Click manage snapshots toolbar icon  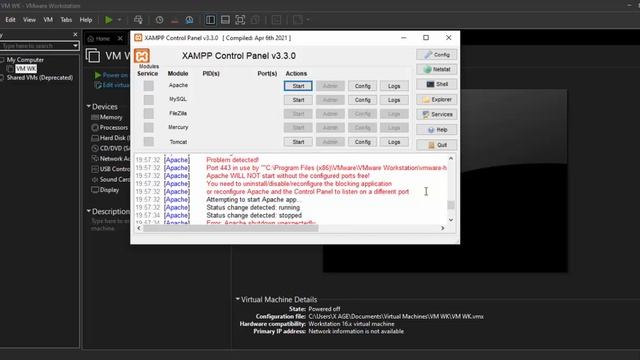tap(189, 20)
